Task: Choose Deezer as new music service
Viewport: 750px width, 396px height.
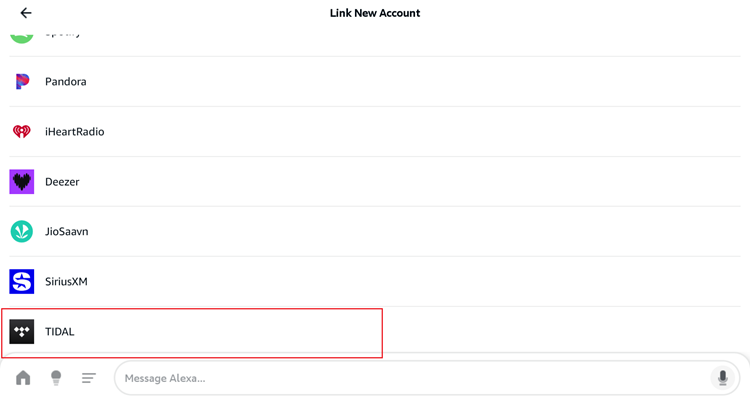Action: [x=375, y=182]
